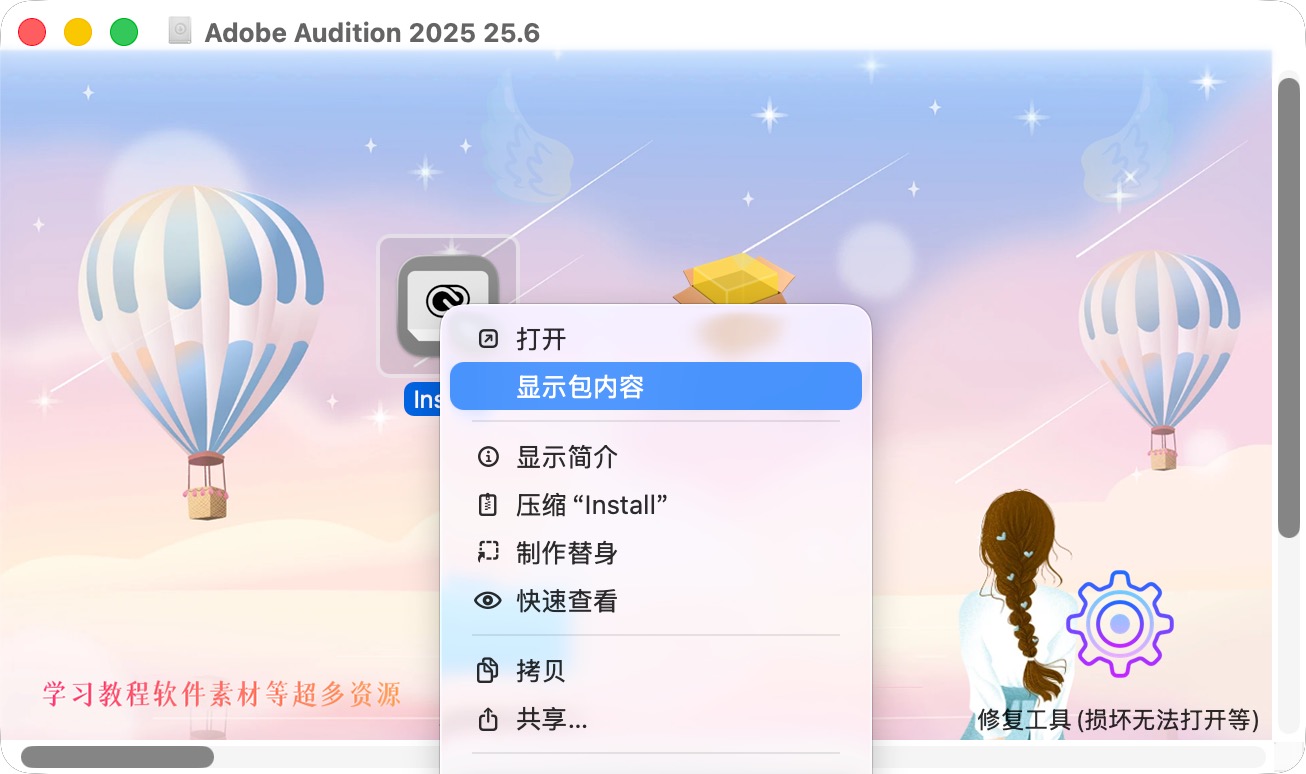Click the disk image icon in title bar
Screen dimensions: 1306x774
[179, 32]
